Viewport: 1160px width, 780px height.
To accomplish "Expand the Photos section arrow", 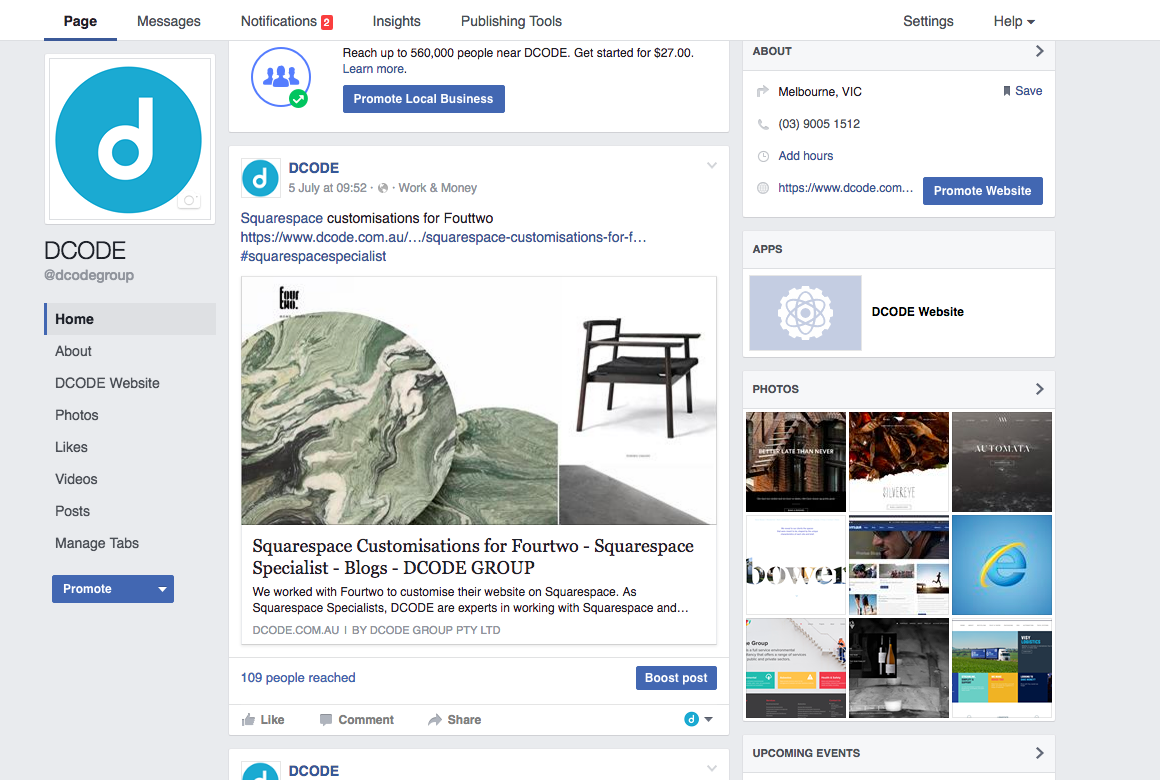I will pyautogui.click(x=1039, y=389).
